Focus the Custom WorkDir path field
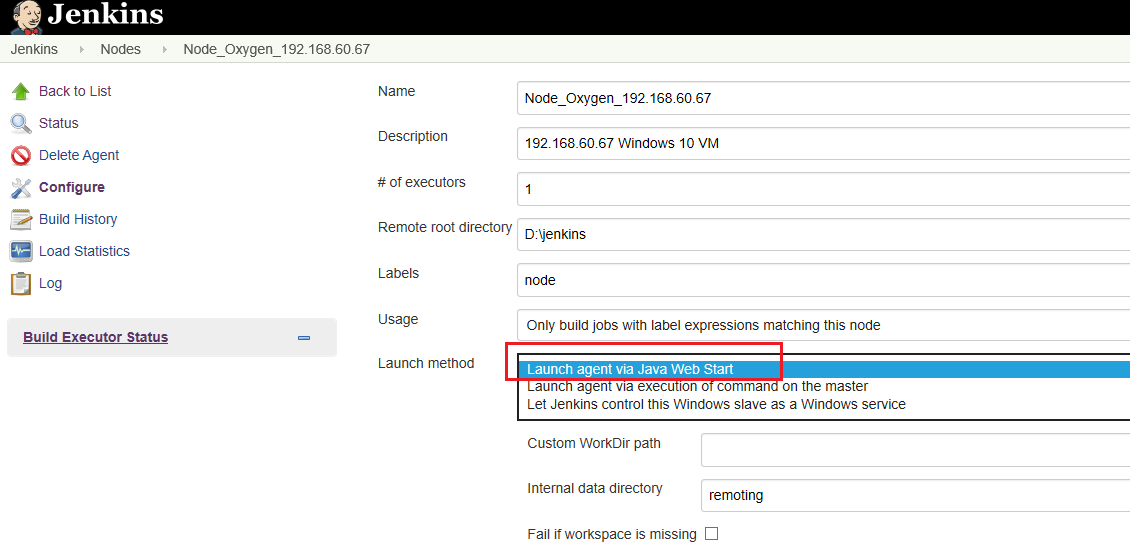The height and width of the screenshot is (552, 1130). (915, 450)
